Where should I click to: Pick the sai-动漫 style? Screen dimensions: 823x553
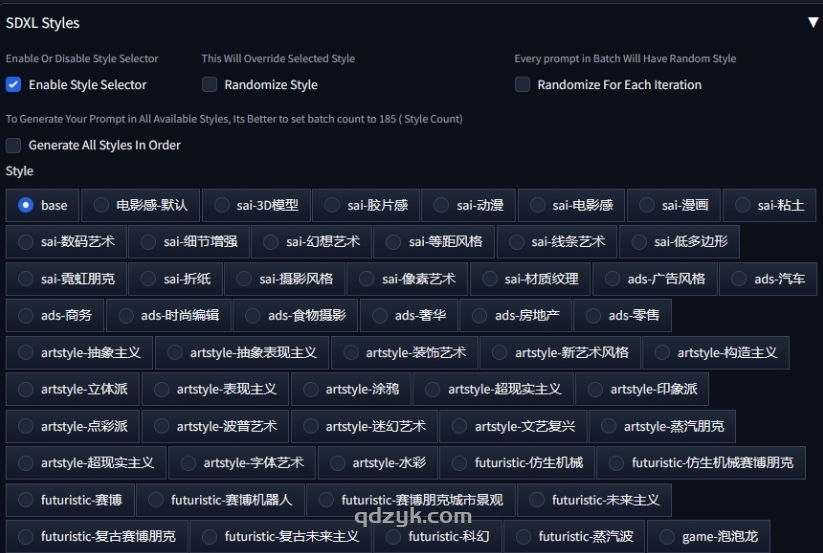pos(442,205)
